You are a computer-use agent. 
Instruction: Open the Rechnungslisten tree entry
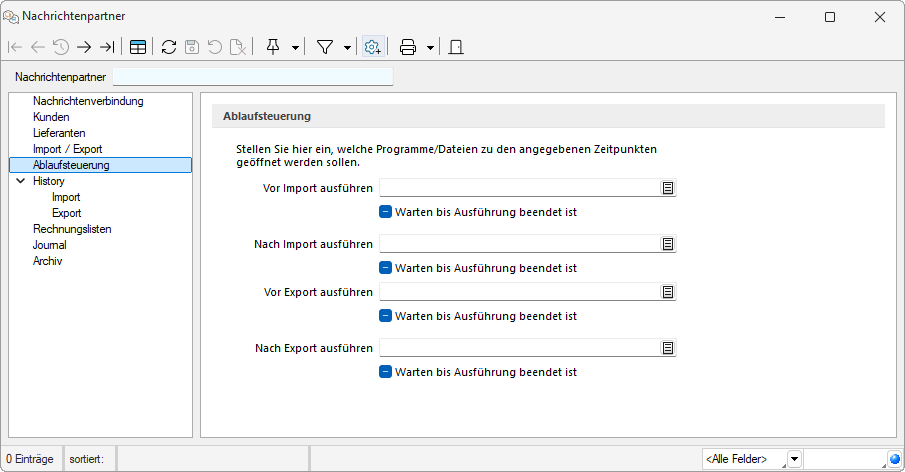tap(72, 229)
